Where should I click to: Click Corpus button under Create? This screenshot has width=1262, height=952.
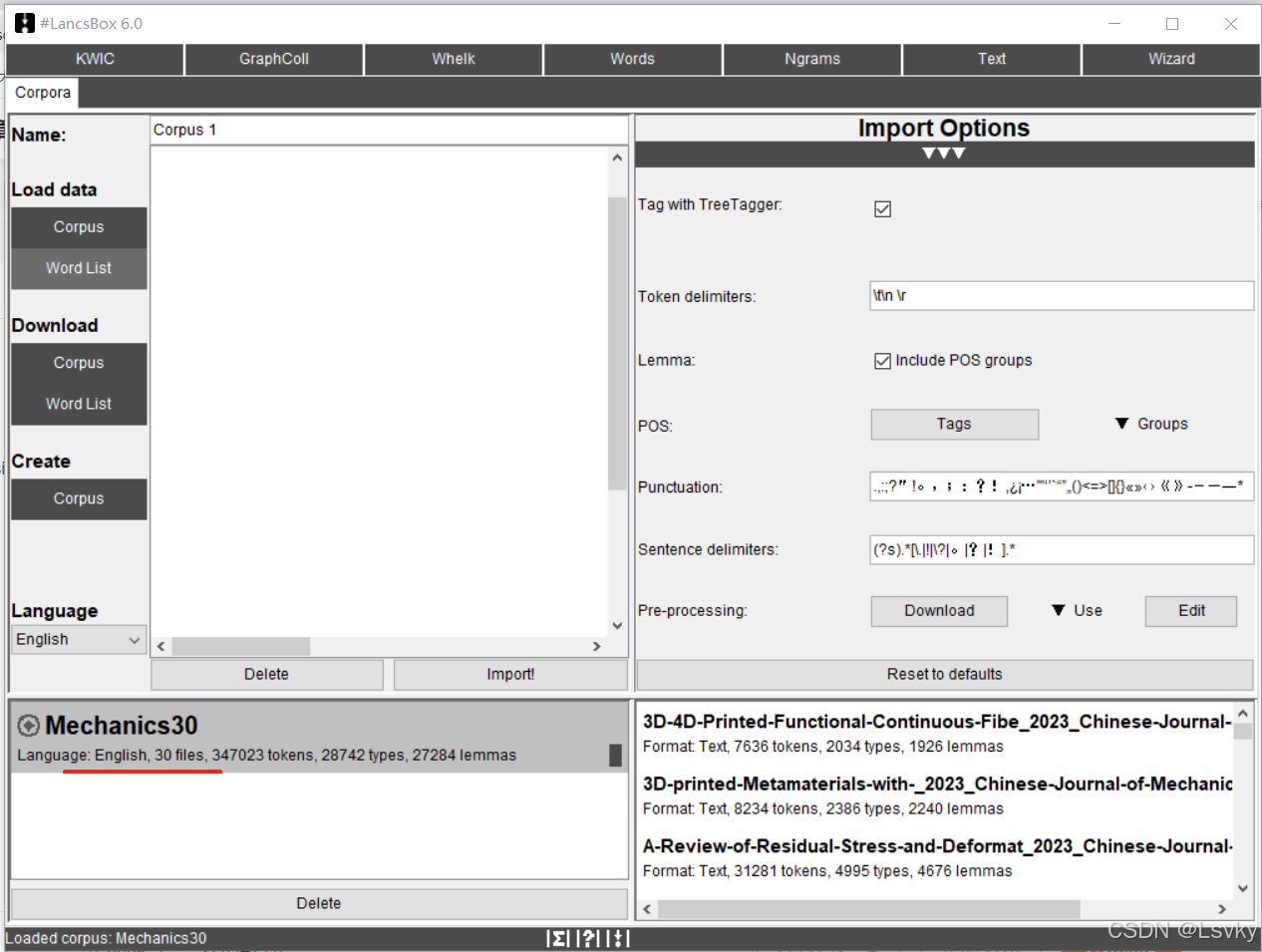point(79,498)
